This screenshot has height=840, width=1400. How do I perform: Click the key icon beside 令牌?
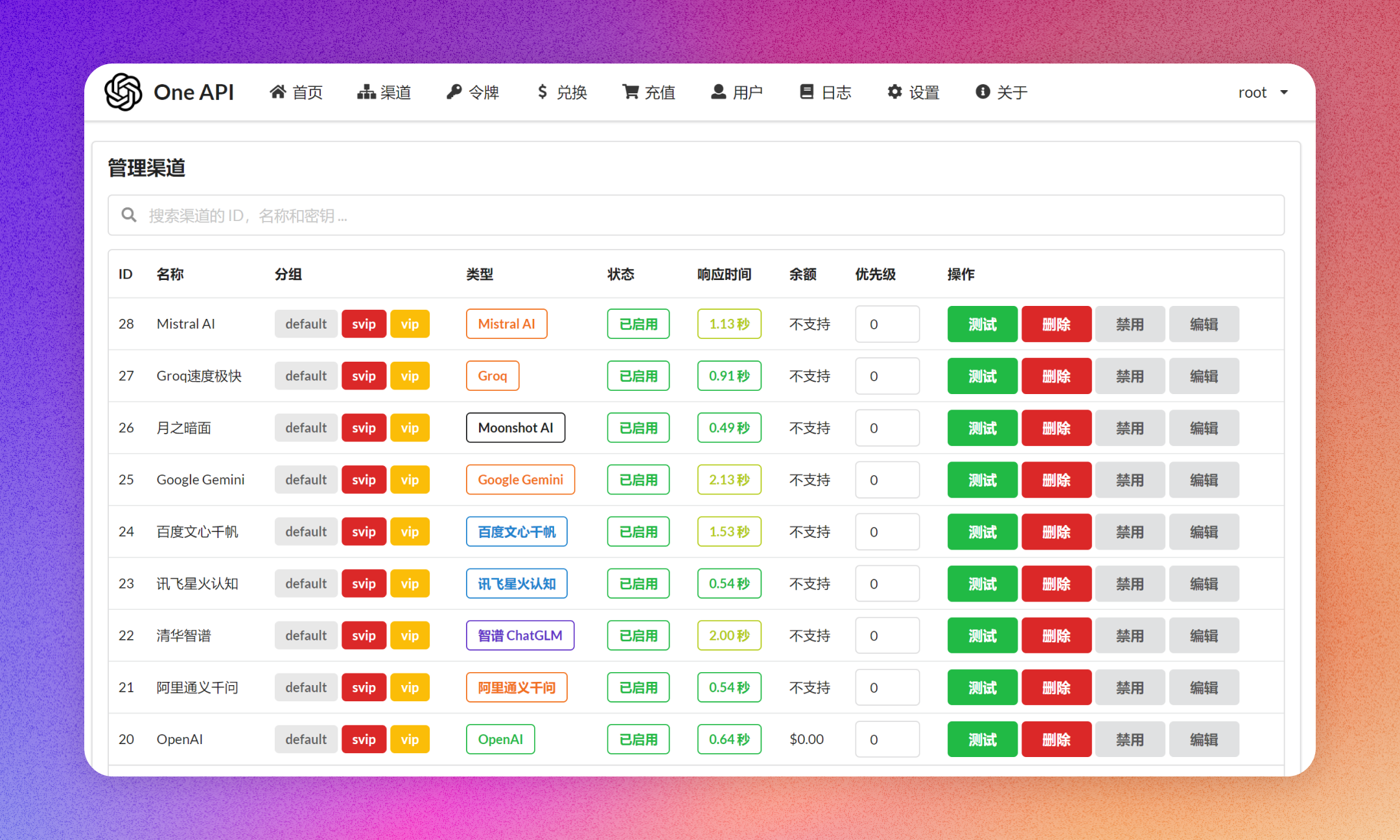[454, 92]
